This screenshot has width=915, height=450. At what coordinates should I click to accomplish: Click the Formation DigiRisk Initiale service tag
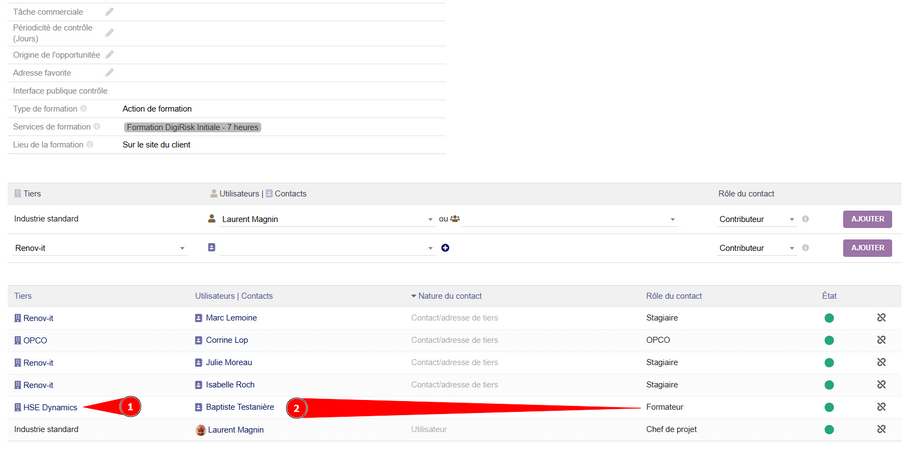(192, 127)
